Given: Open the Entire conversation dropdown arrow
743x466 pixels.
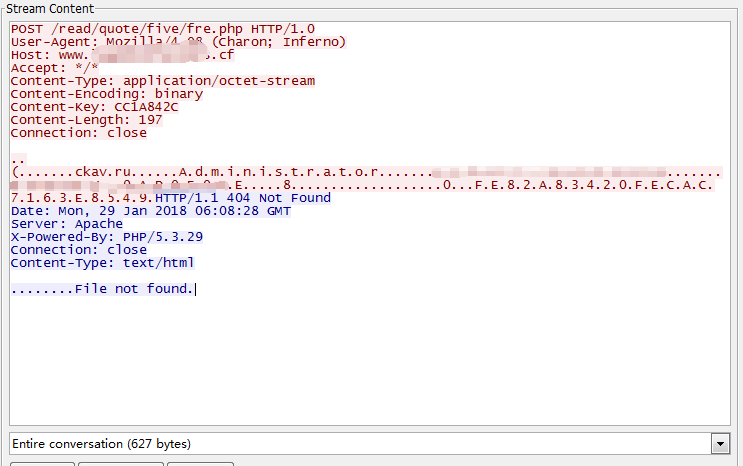Looking at the screenshot, I should tap(720, 444).
